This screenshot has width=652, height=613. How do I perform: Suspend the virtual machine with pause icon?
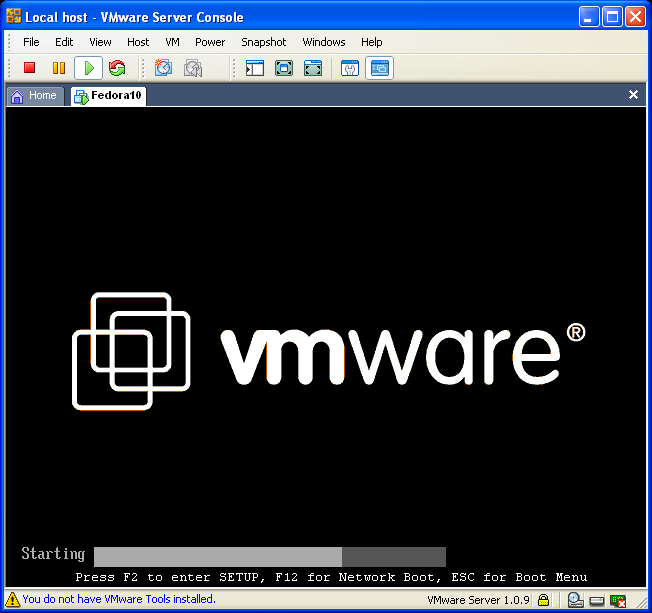click(x=59, y=68)
